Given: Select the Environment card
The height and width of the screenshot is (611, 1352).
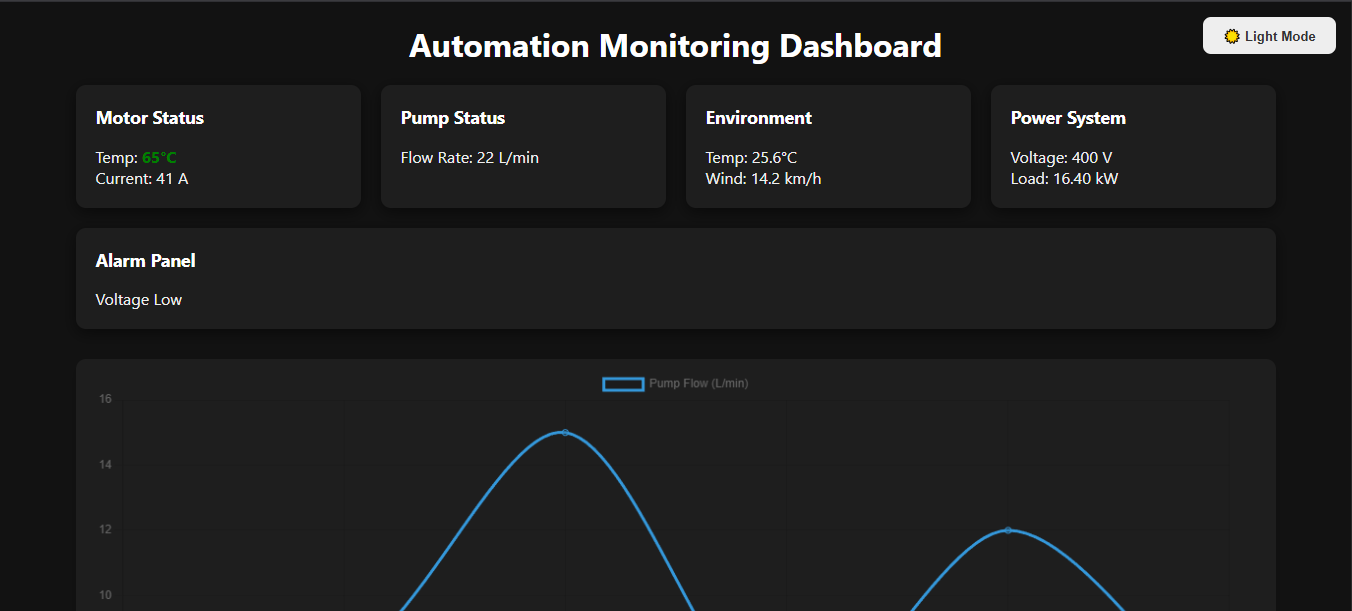Looking at the screenshot, I should tap(828, 146).
